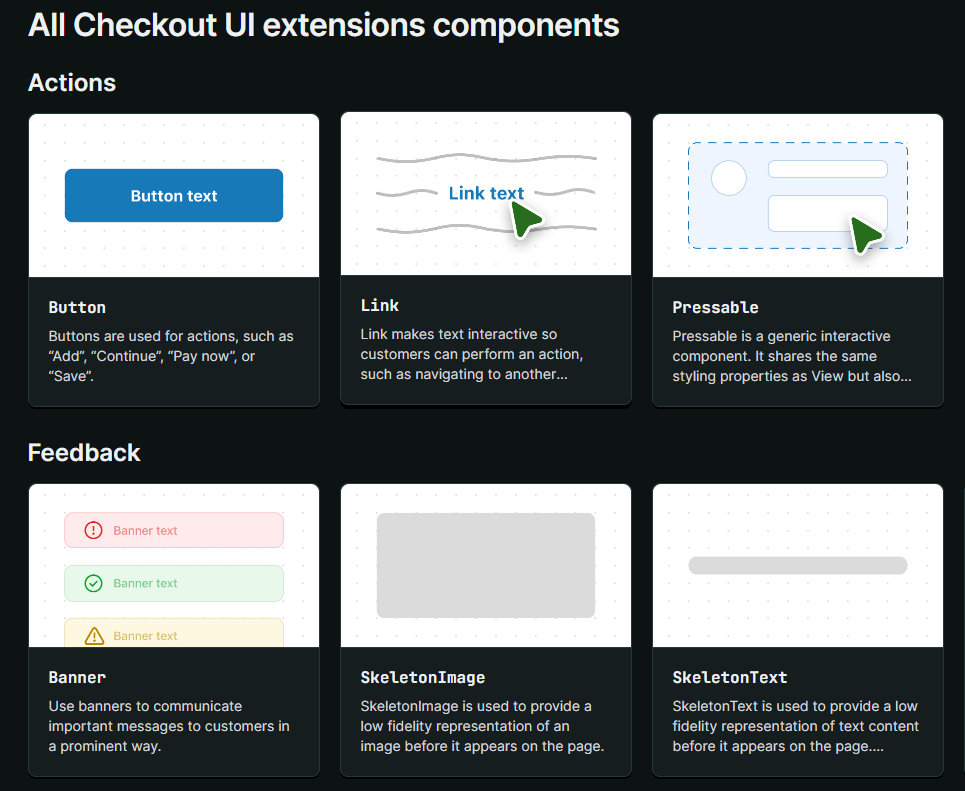The width and height of the screenshot is (965, 791).
Task: Click the Pressable description text
Action: [x=792, y=356]
